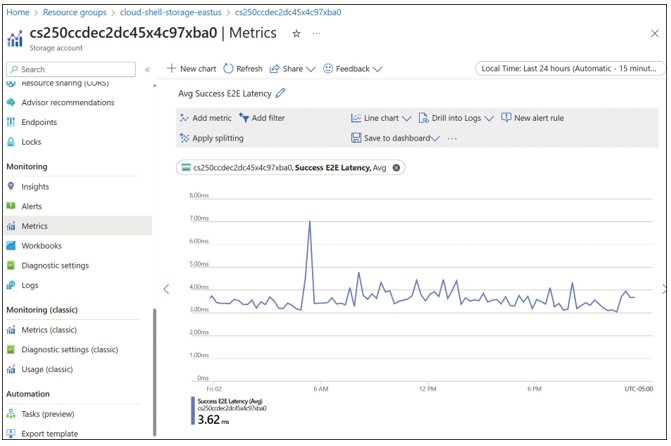Click the sidebar vertical scrollbar thumb
The height and width of the screenshot is (446, 671).
[154, 372]
